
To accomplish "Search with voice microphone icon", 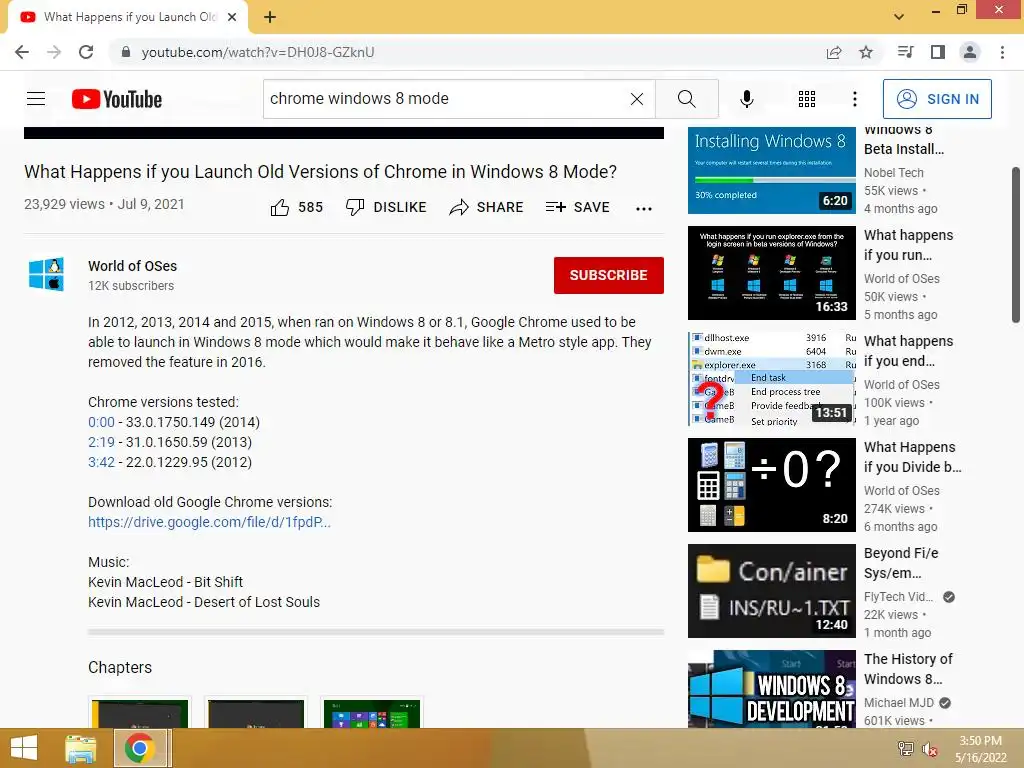I will (x=746, y=99).
